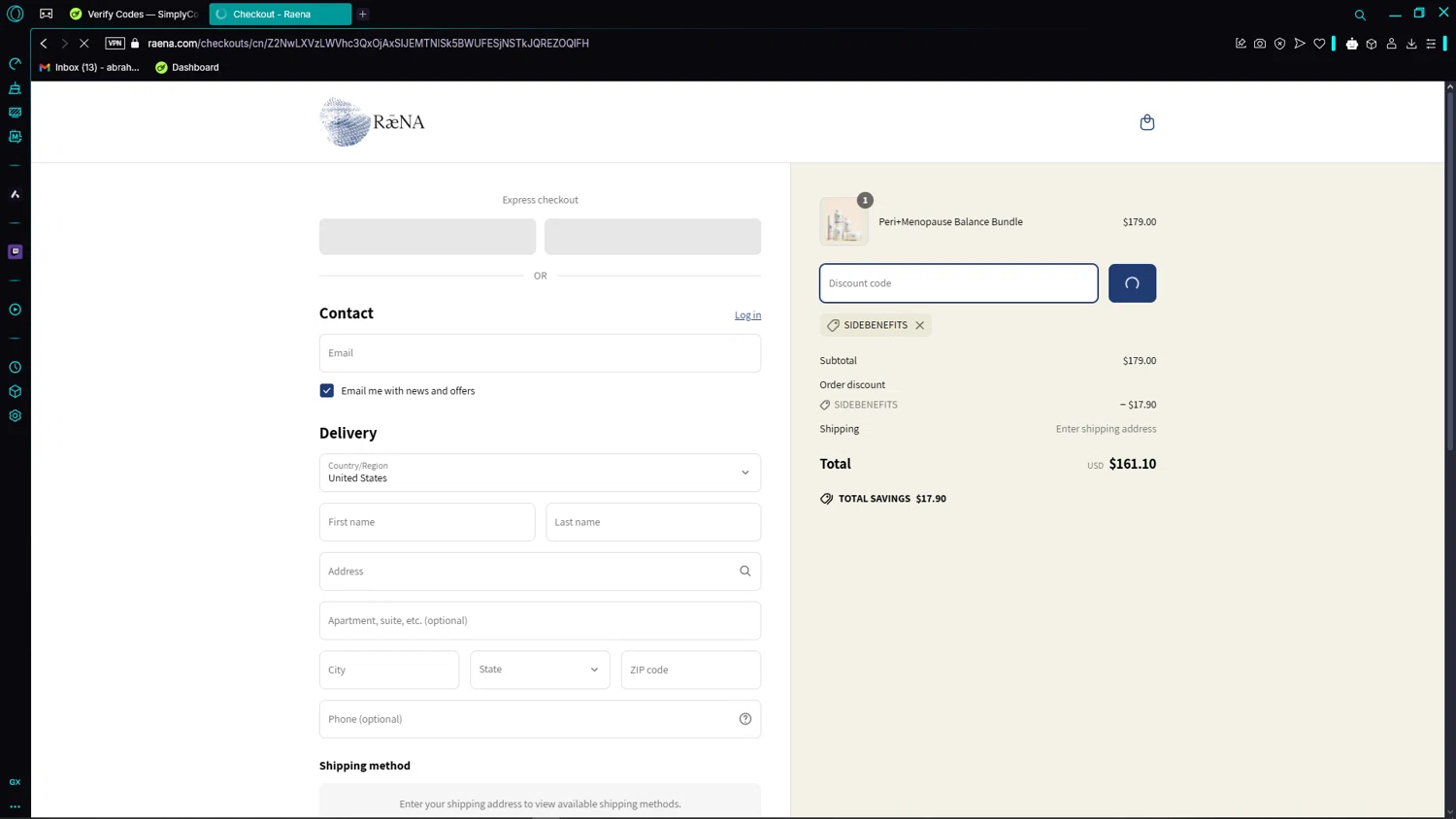Click the discount apply button spinner

pos(1132,283)
